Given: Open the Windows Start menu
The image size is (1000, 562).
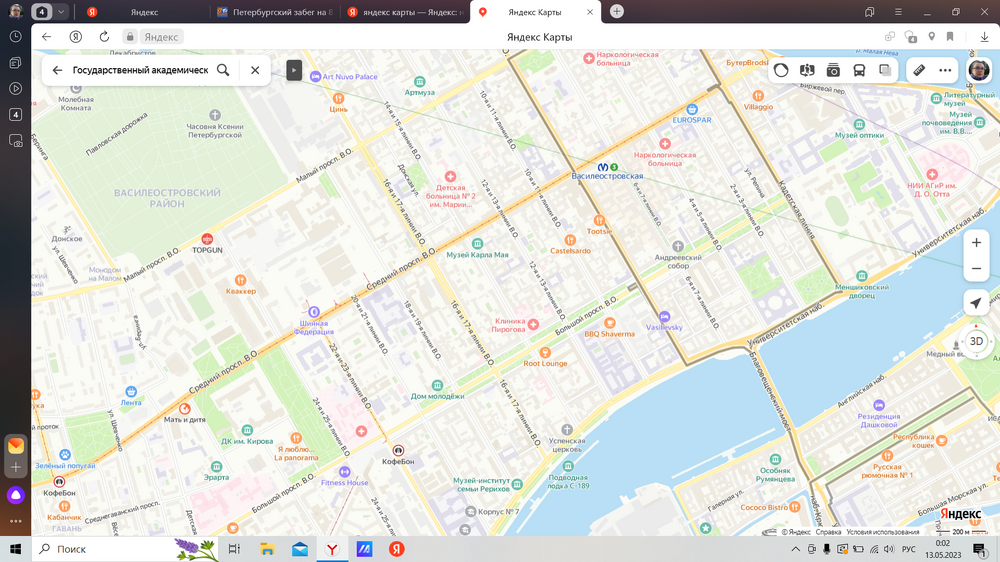Looking at the screenshot, I should click(x=15, y=549).
